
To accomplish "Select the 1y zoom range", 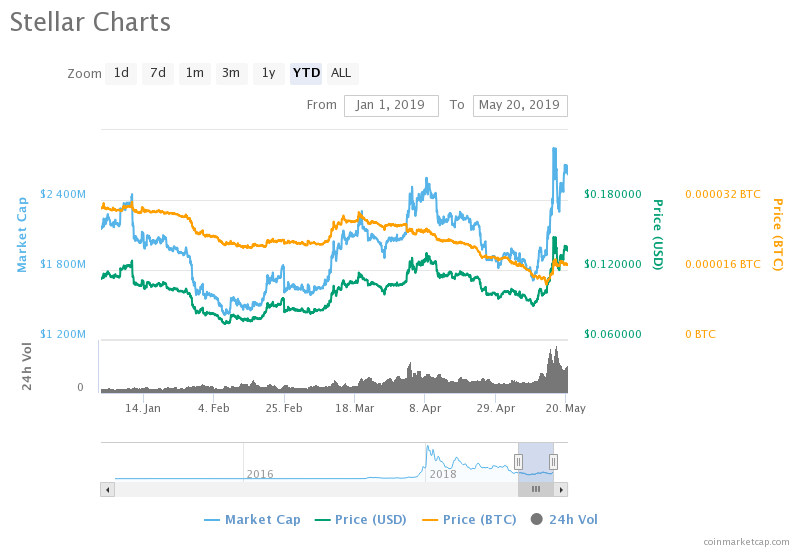I will (268, 73).
